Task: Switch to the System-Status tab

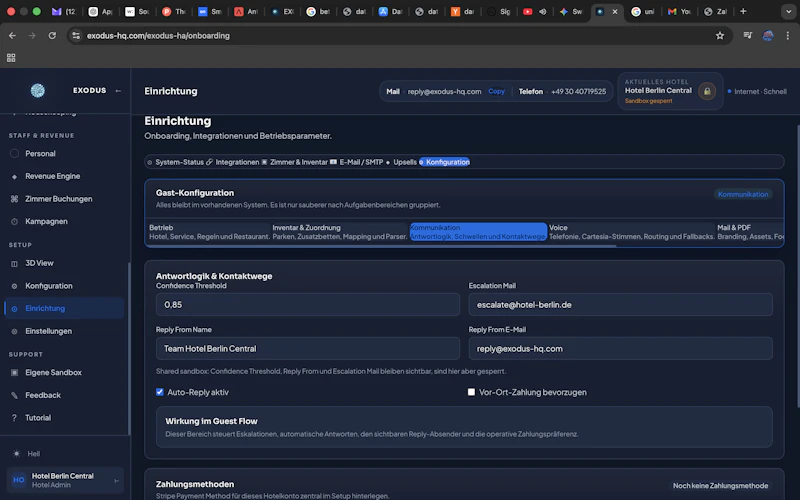Action: [176, 162]
